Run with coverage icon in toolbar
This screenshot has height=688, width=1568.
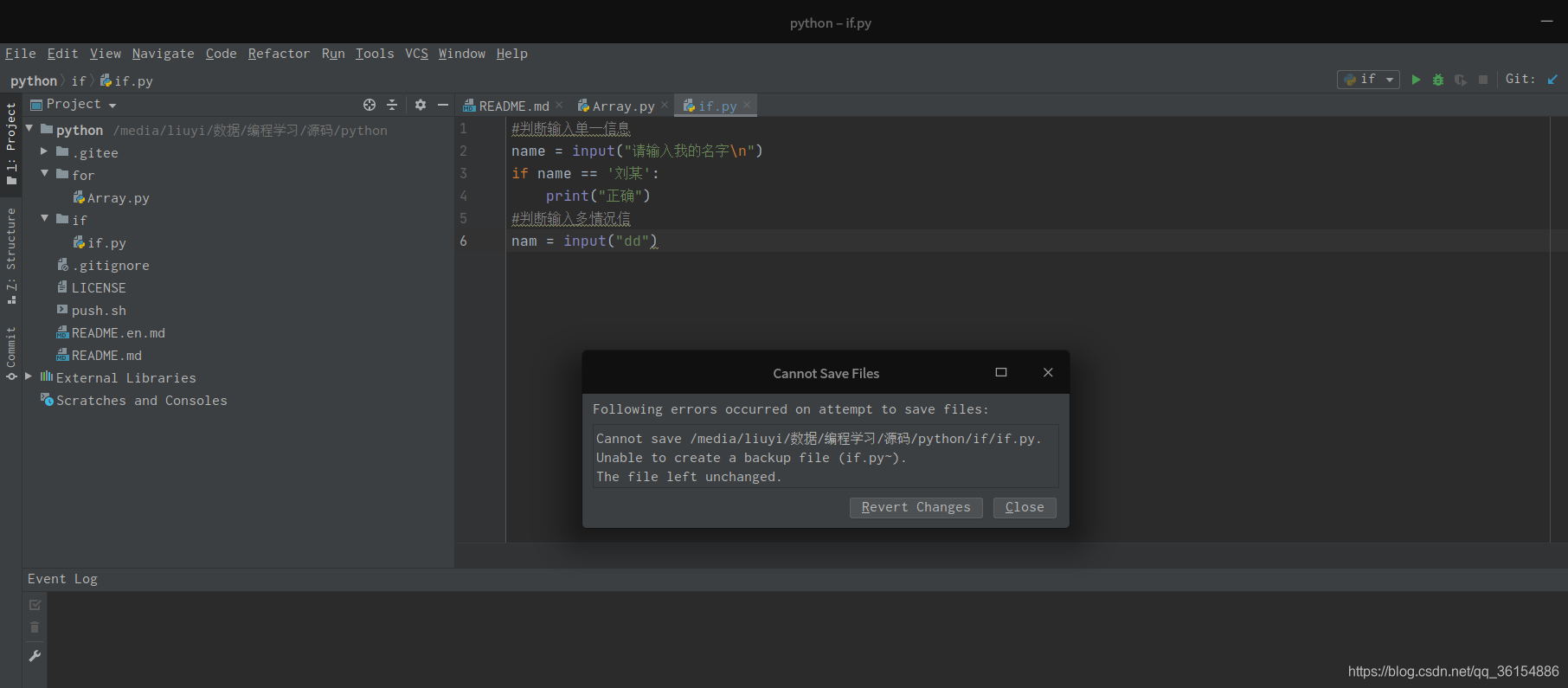point(1461,80)
